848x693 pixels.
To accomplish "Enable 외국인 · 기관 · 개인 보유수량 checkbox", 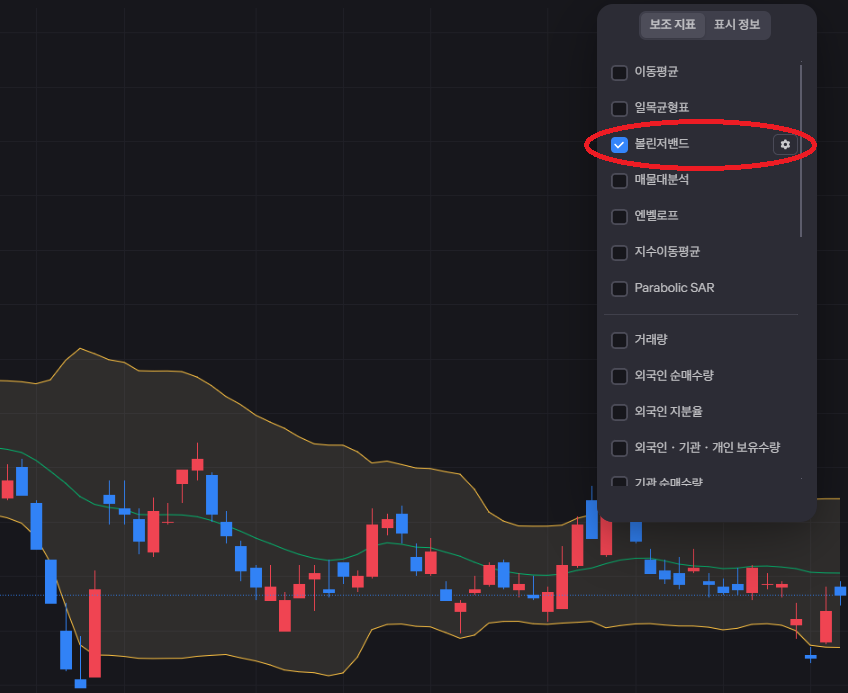I will pyautogui.click(x=619, y=448).
